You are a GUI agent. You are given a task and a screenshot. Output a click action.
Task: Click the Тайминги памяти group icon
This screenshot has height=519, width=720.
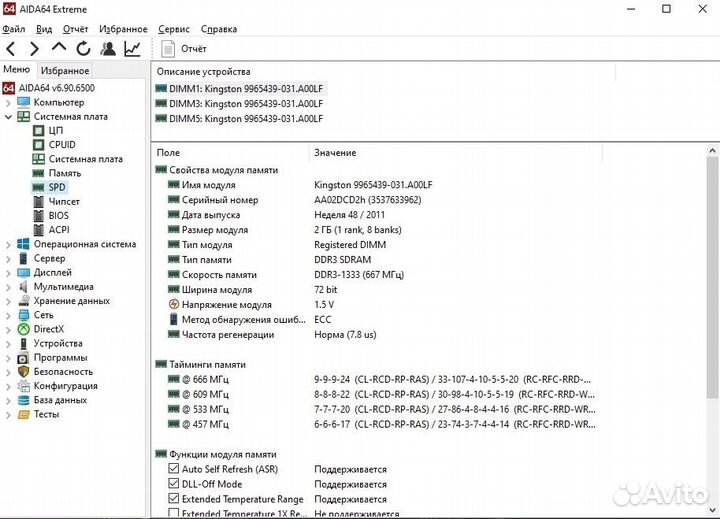tap(161, 364)
